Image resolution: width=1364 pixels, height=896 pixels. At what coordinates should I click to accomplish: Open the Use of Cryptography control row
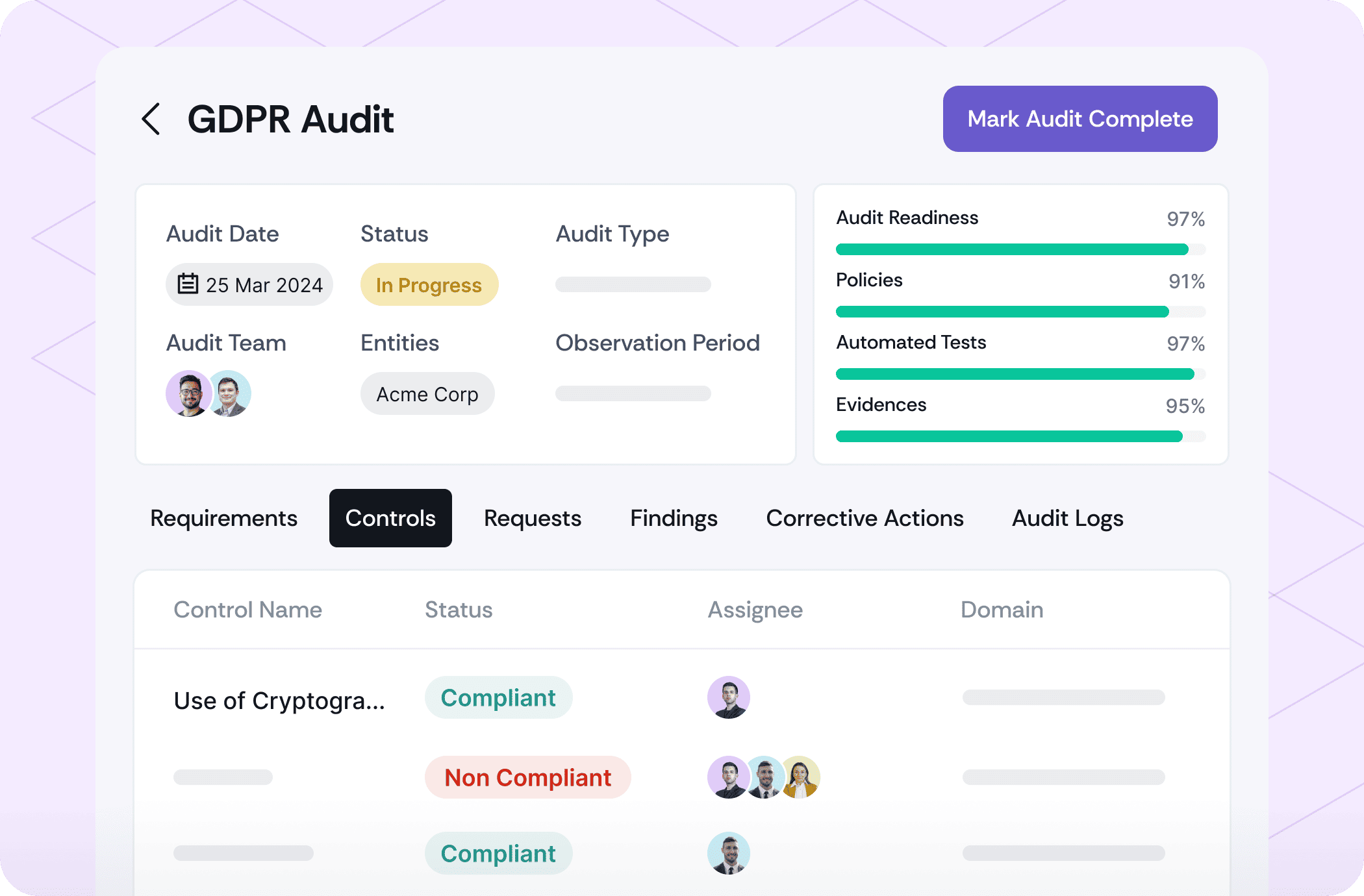click(x=279, y=701)
